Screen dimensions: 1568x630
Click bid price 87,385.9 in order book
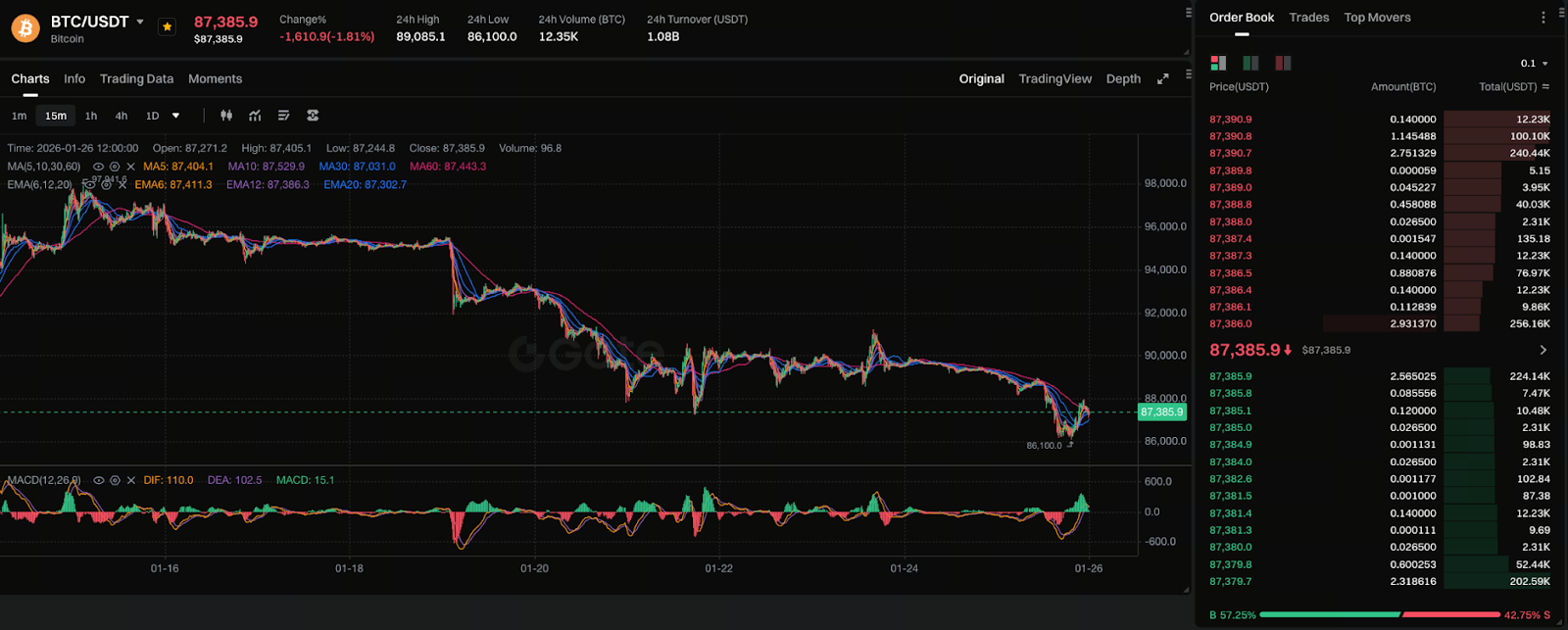coord(1231,376)
